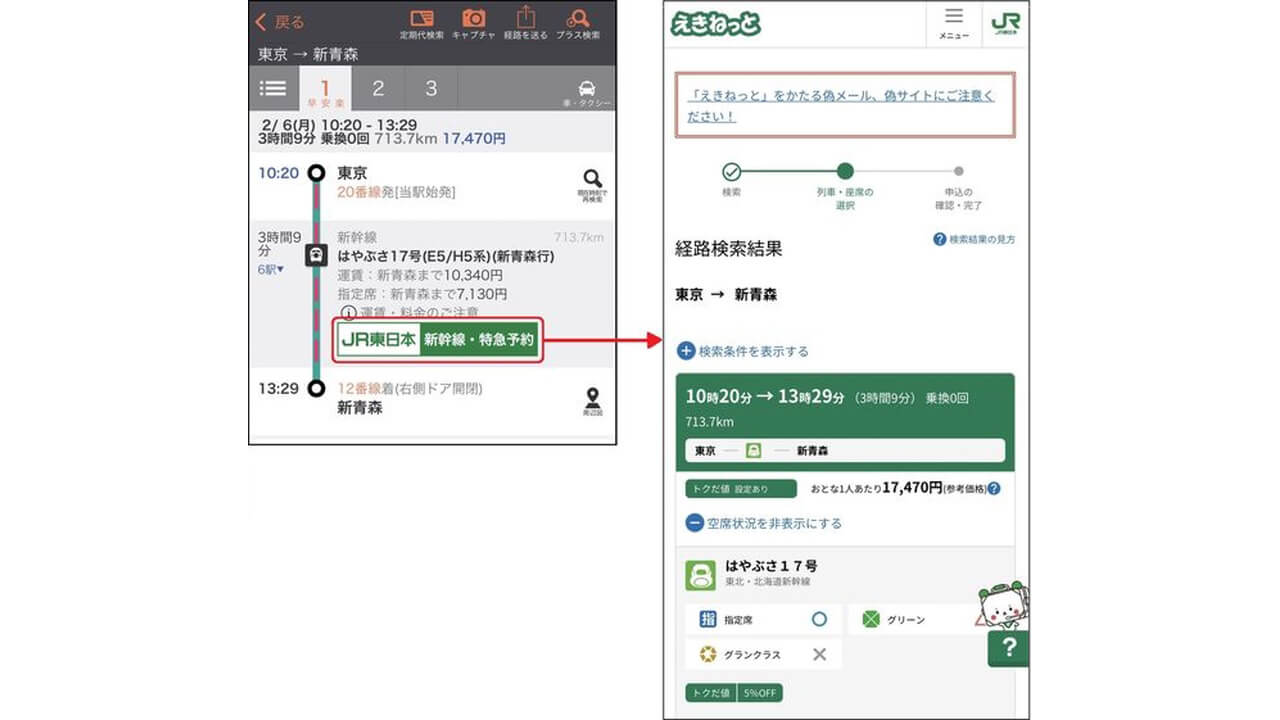Tap the キャプチャ camera icon

coord(473,22)
